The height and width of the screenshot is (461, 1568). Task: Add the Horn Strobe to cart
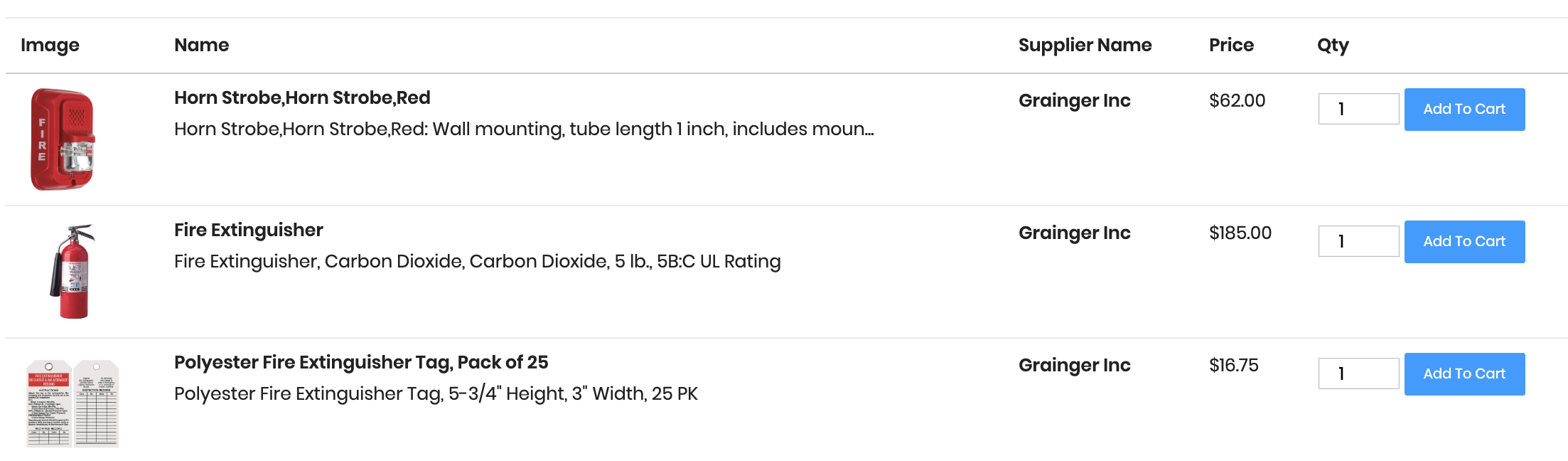(1464, 110)
